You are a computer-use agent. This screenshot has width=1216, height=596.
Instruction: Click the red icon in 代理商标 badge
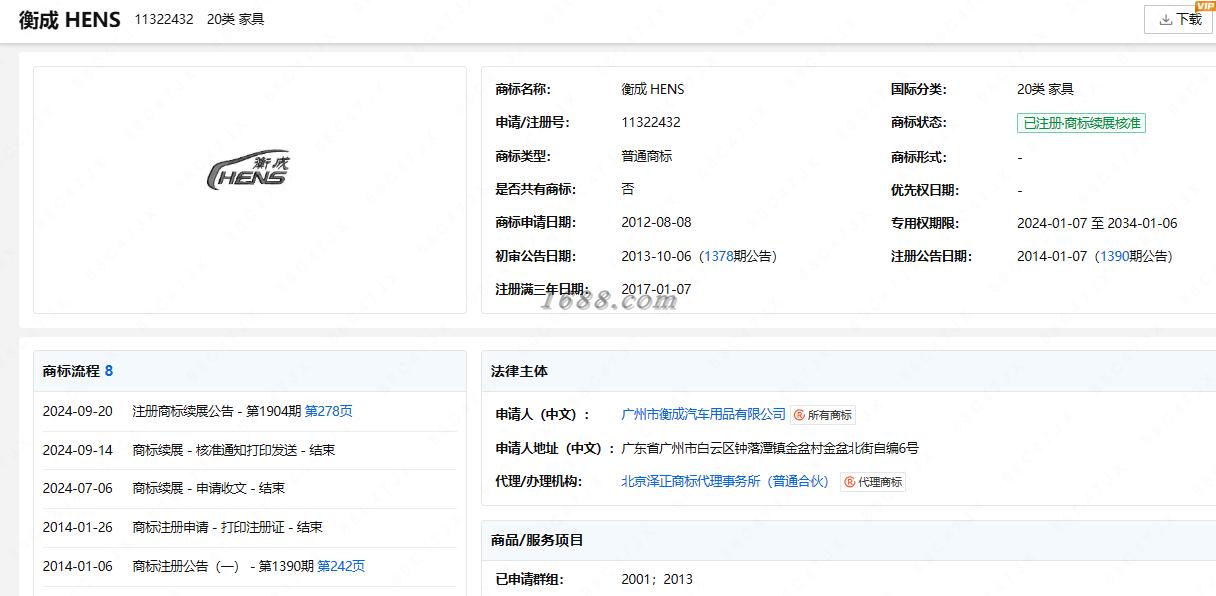pyautogui.click(x=849, y=482)
